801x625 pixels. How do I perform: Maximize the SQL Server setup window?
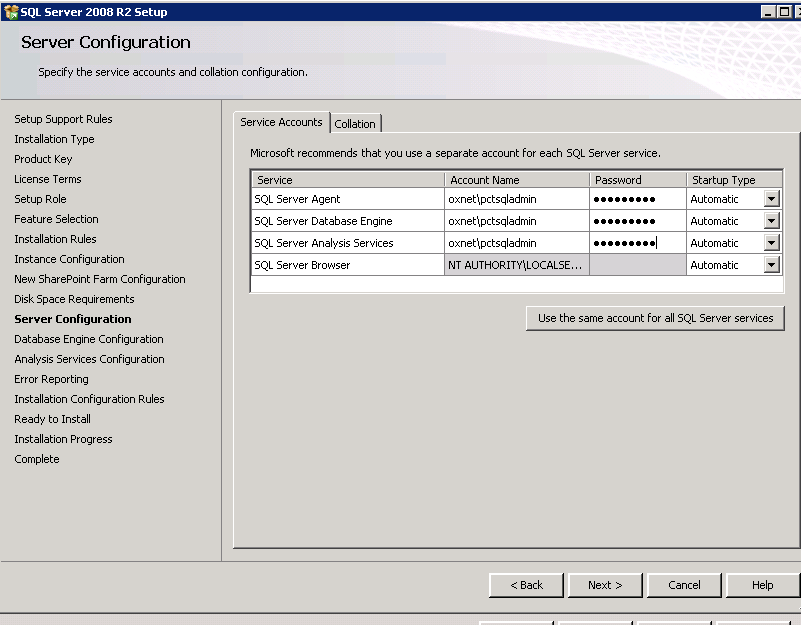(x=784, y=12)
